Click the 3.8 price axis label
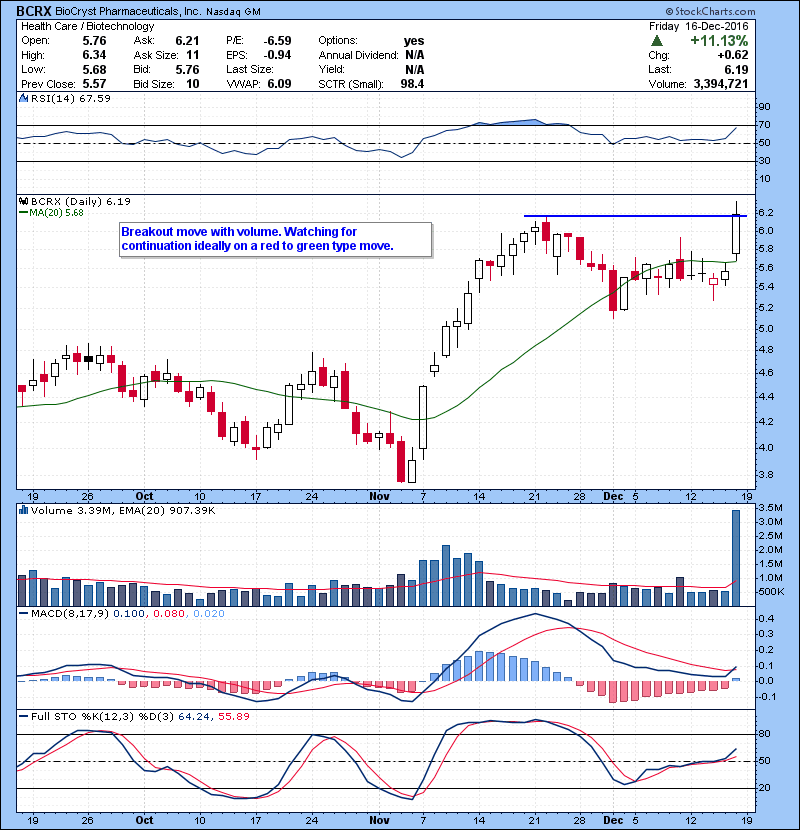The width and height of the screenshot is (800, 830). pyautogui.click(x=766, y=475)
